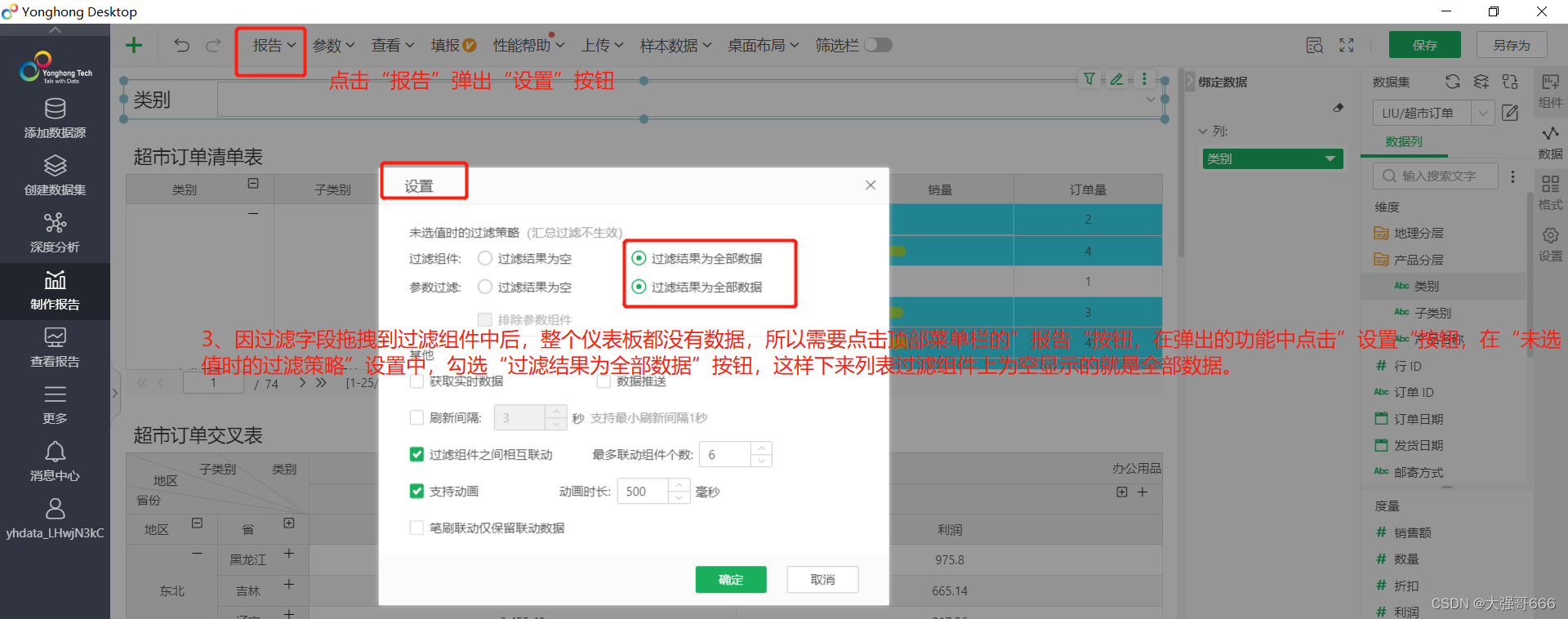Select the 销售额 measure field

1412,532
